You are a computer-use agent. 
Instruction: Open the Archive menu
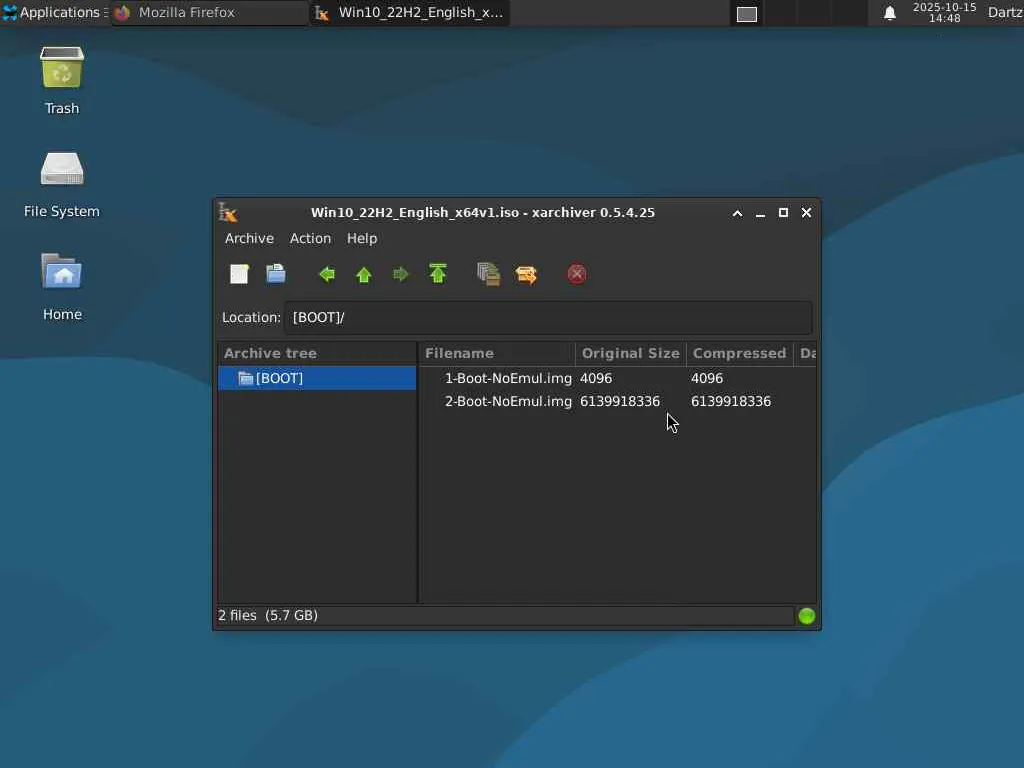(249, 239)
